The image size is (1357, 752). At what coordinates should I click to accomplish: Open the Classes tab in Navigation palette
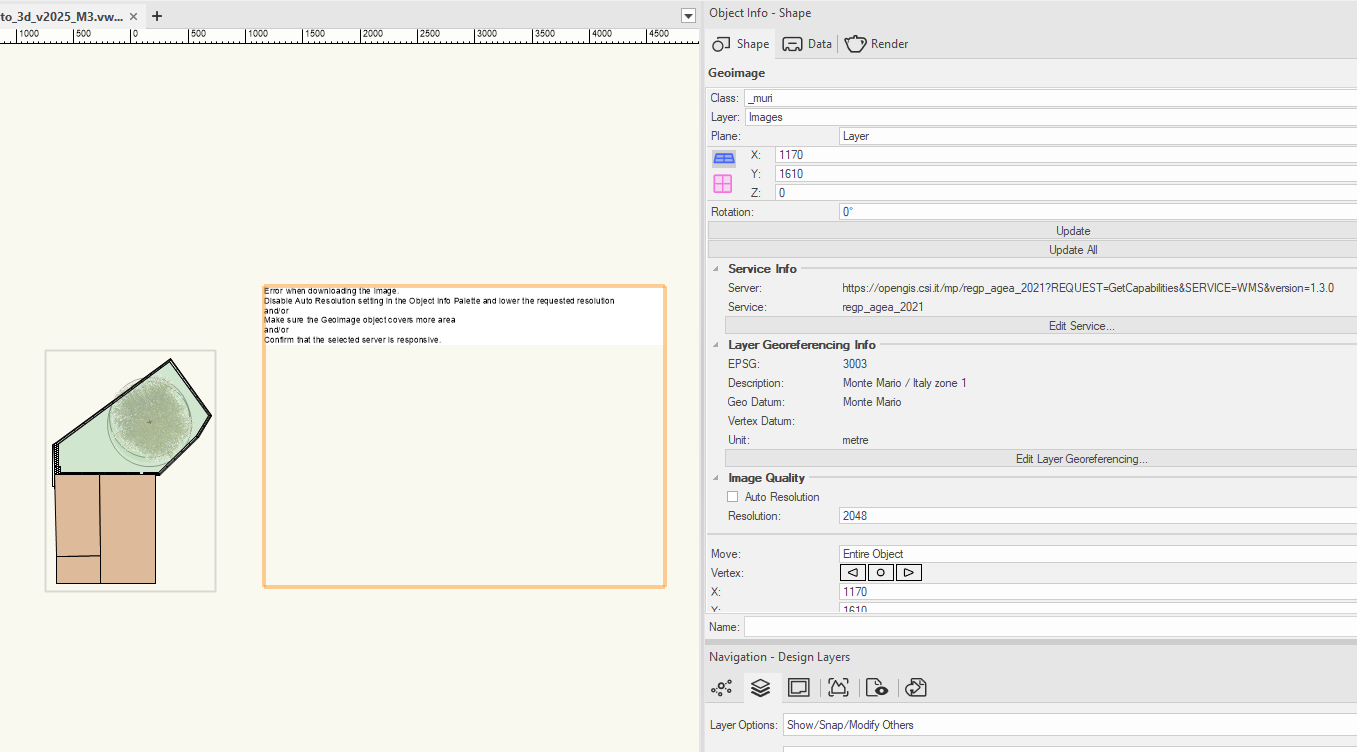click(x=721, y=688)
